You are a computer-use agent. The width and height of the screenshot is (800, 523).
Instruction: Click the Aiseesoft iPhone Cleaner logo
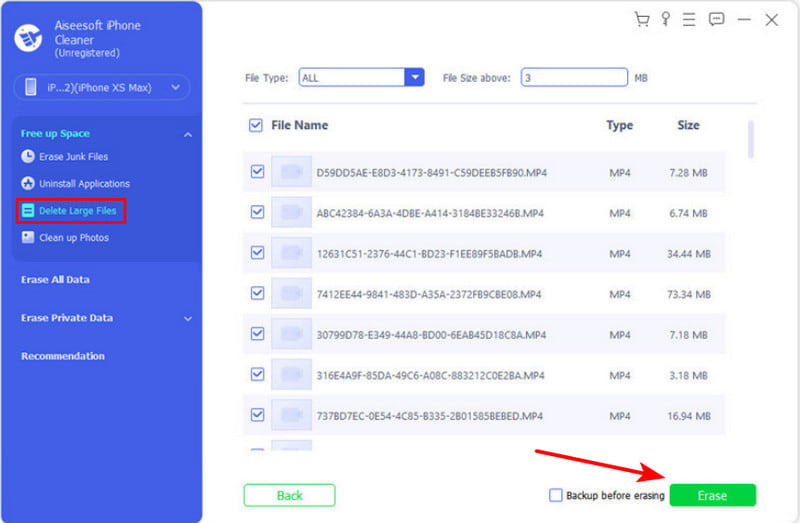pyautogui.click(x=27, y=37)
